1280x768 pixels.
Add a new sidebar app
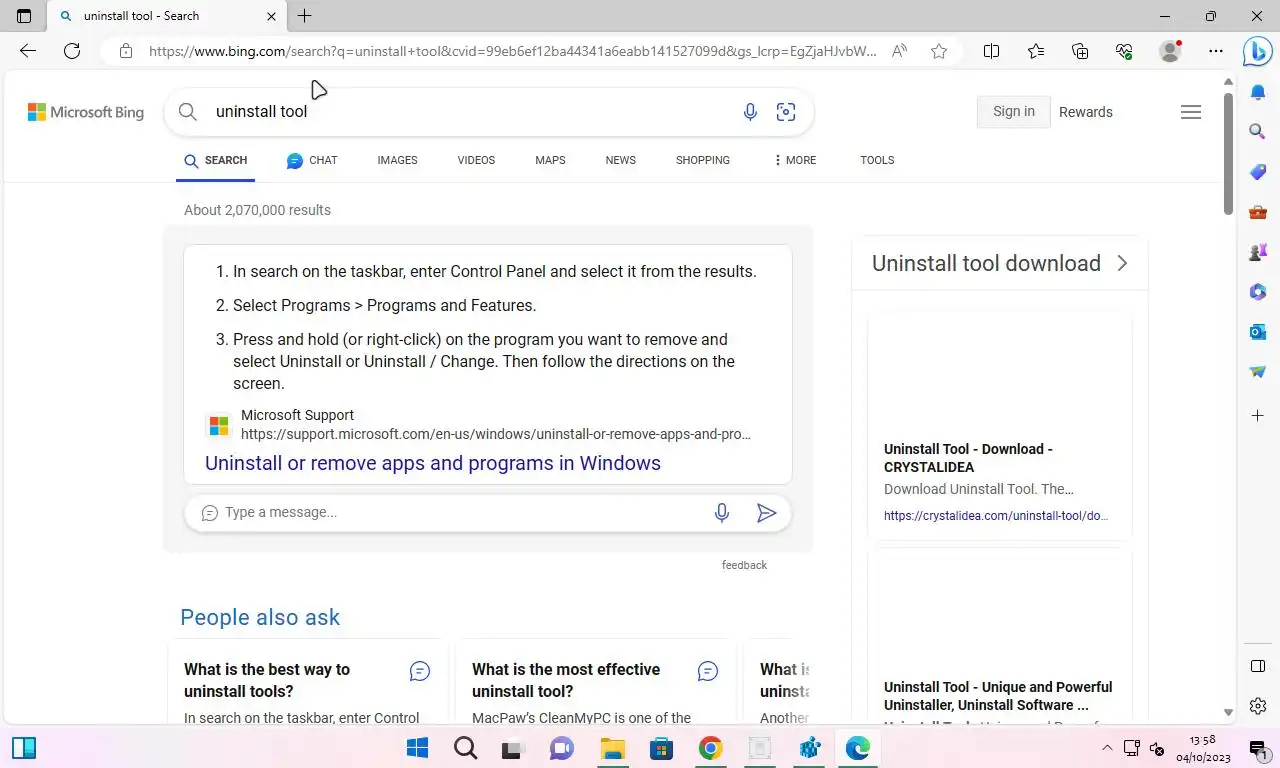pyautogui.click(x=1258, y=415)
